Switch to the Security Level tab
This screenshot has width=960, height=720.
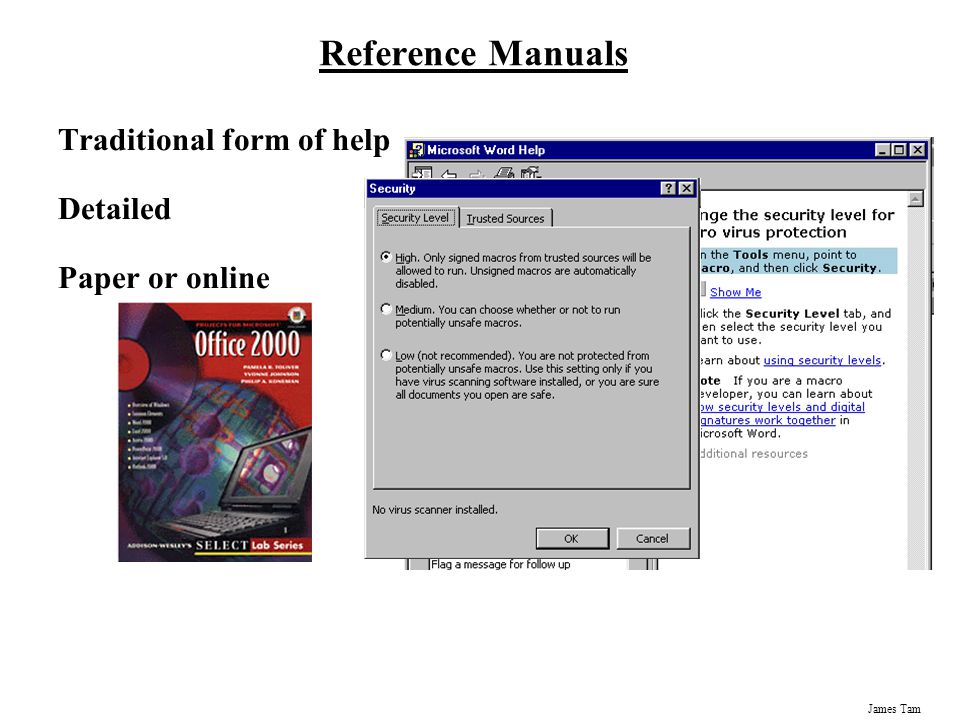tap(415, 217)
